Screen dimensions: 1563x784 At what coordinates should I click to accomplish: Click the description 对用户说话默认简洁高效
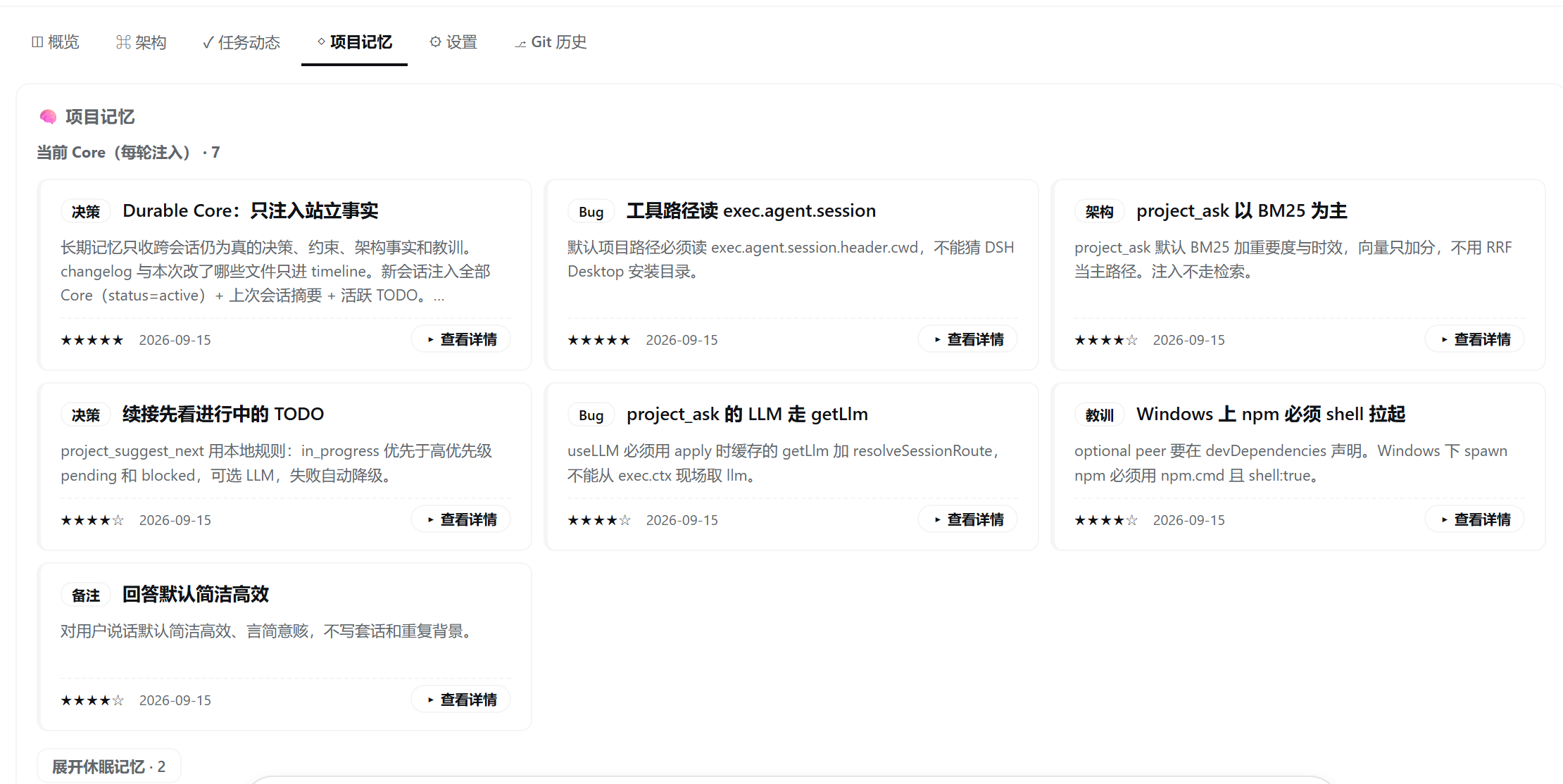[x=268, y=631]
